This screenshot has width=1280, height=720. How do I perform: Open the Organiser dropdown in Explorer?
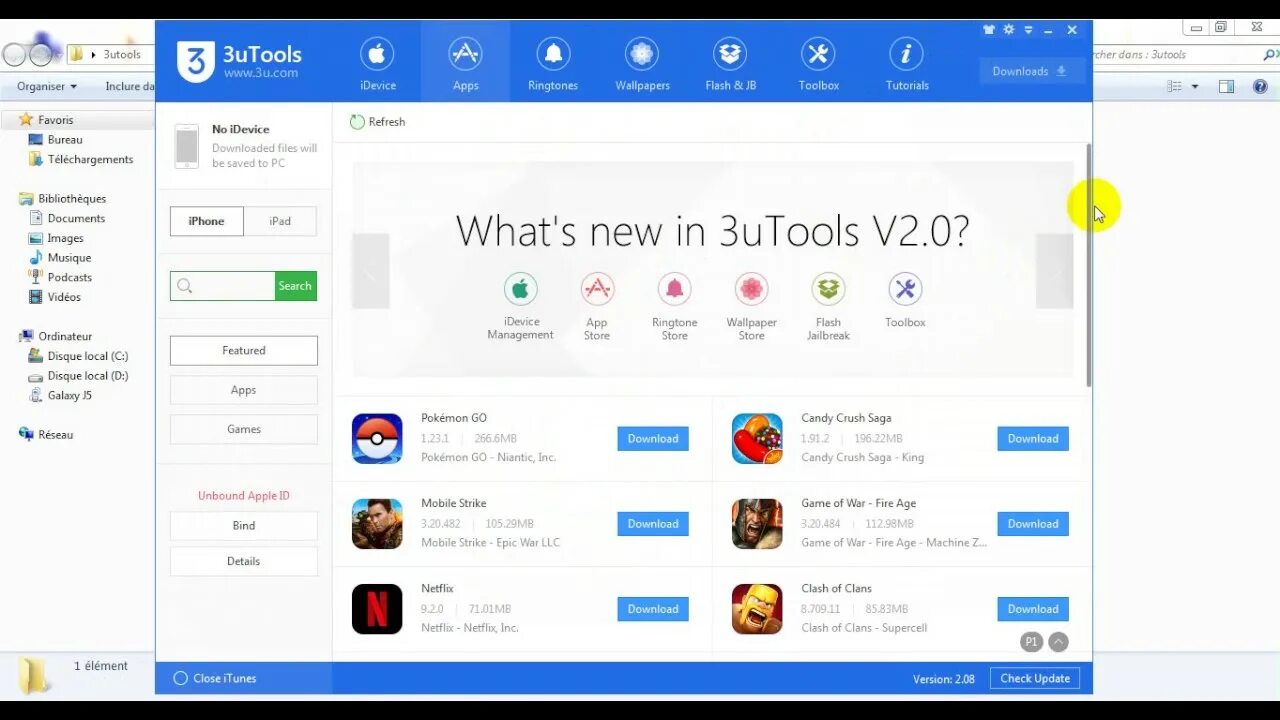[47, 86]
